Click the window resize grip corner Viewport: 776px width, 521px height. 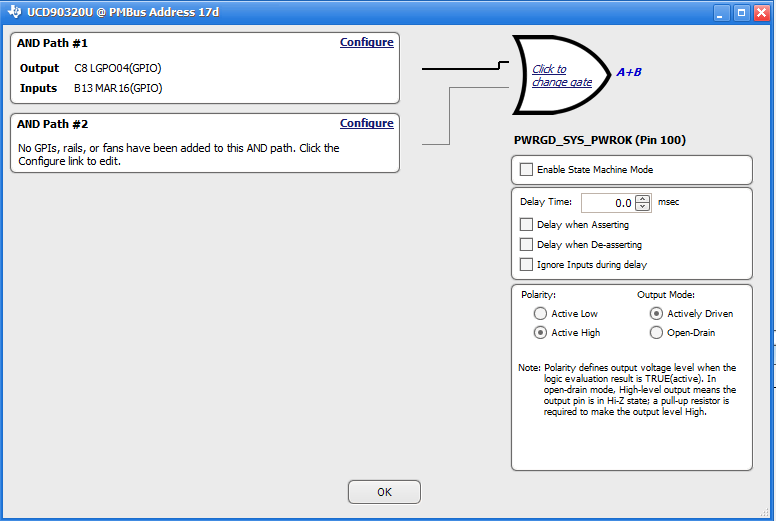coord(765,512)
